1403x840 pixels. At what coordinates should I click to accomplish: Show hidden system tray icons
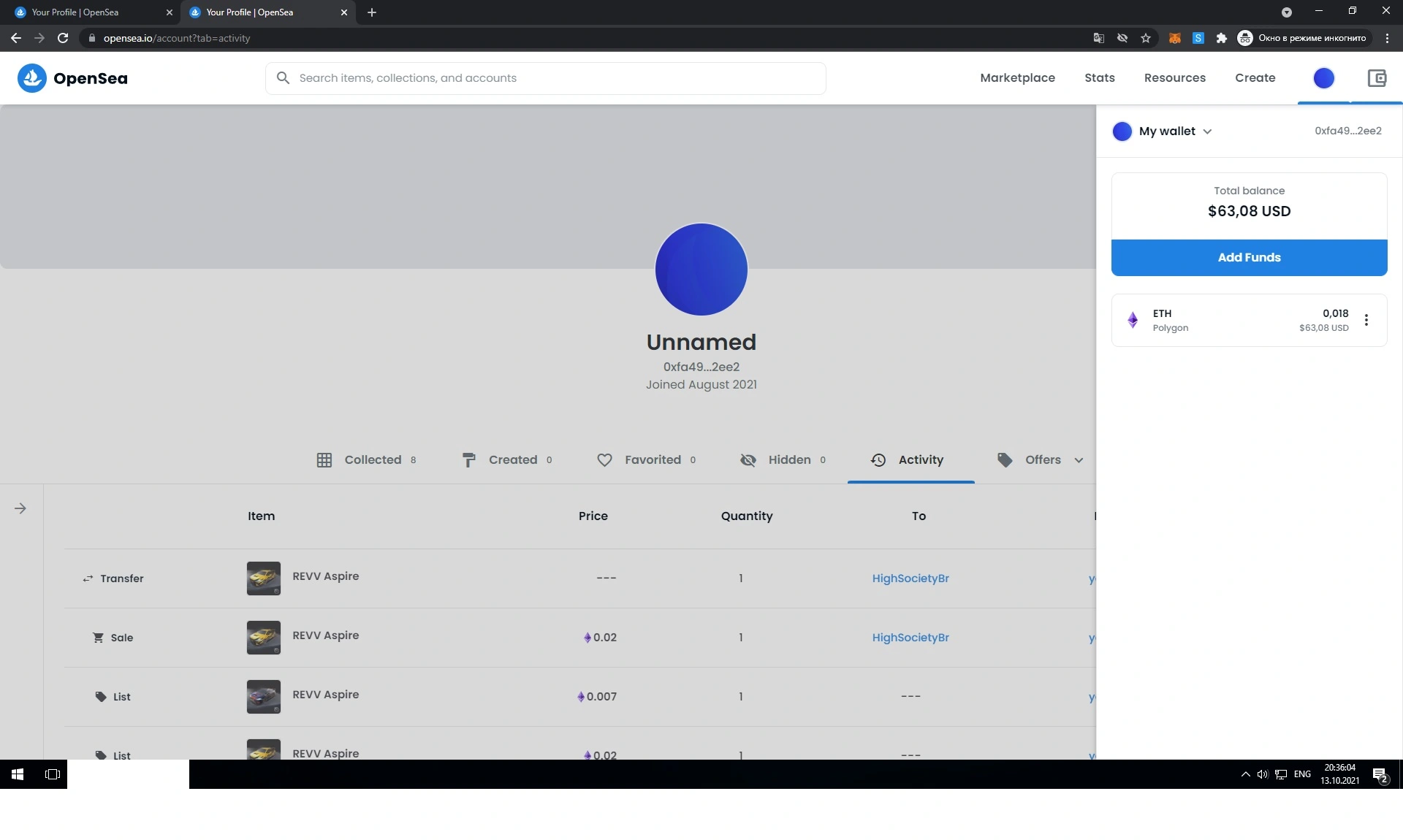pyautogui.click(x=1244, y=774)
